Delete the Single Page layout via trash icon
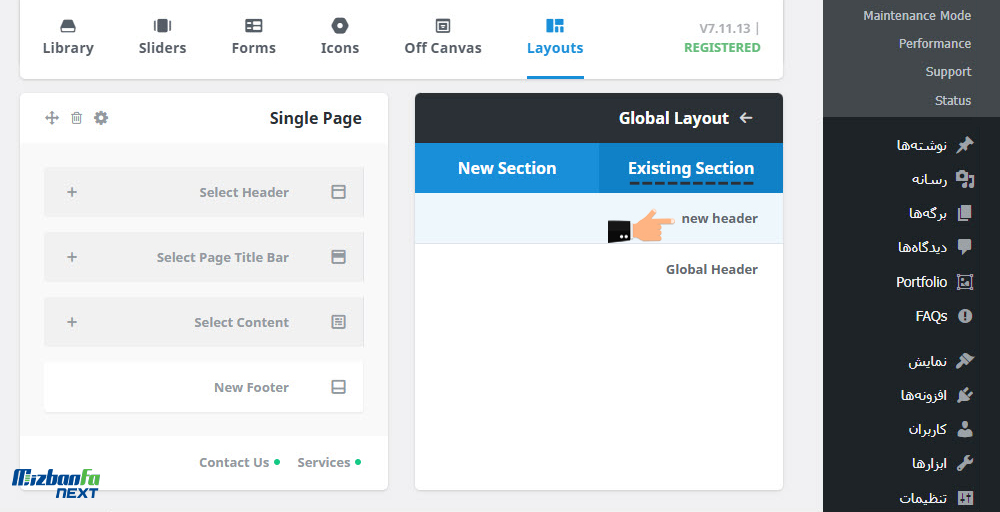 click(x=77, y=118)
